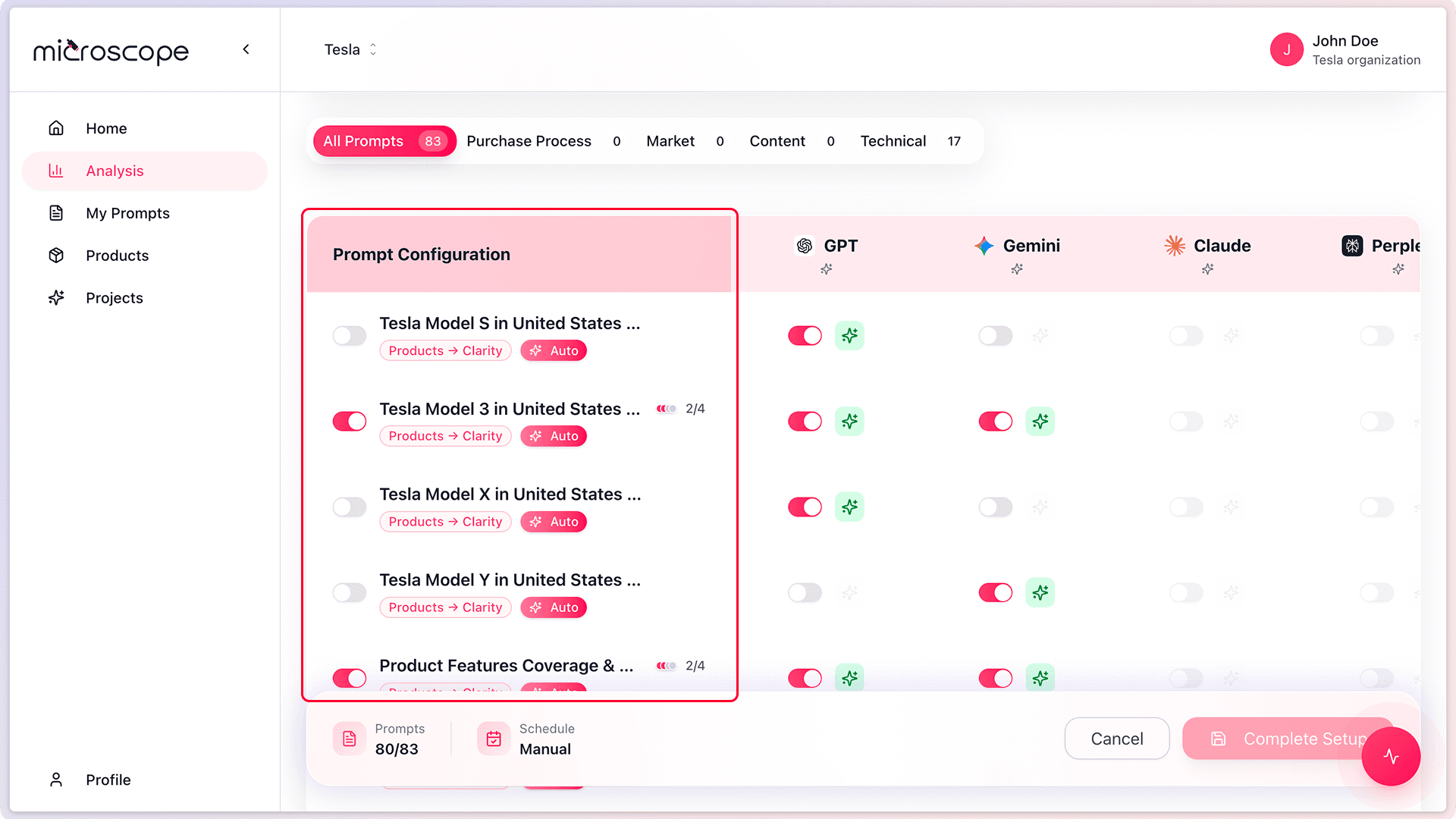Image resolution: width=1456 pixels, height=819 pixels.
Task: Enable Claude for Tesla Model X prompt
Action: point(1186,507)
